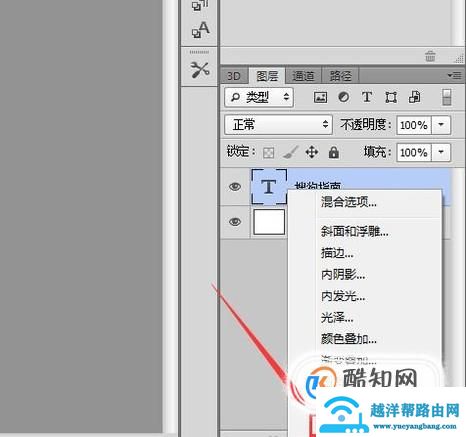466x437 pixels.
Task: Filter for type layers icon
Action: 367,97
